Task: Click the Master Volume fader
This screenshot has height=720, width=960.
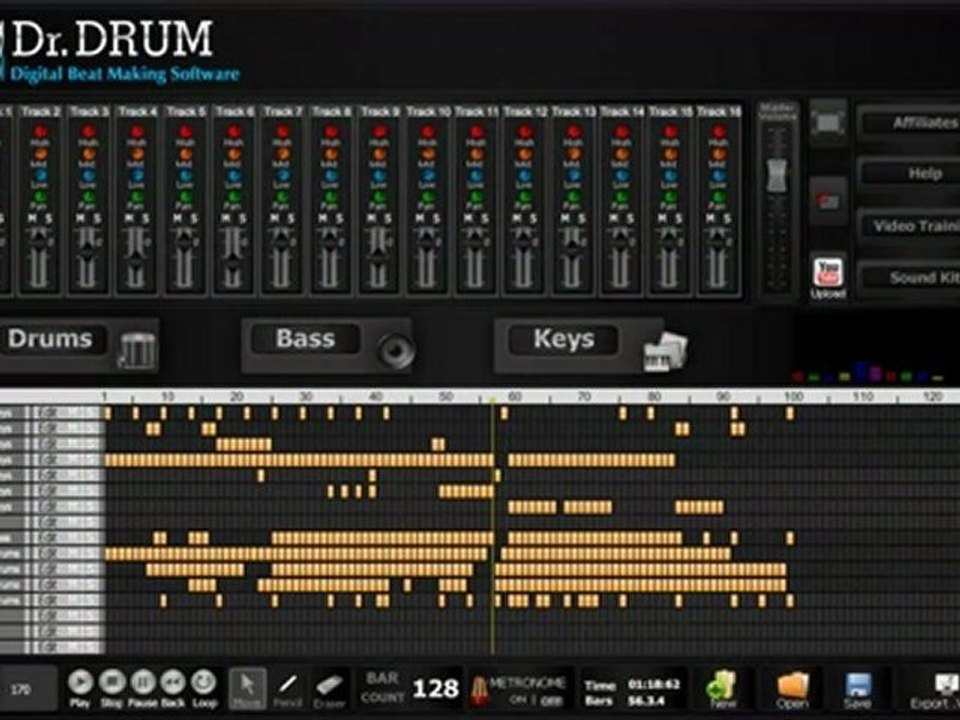Action: coord(777,176)
